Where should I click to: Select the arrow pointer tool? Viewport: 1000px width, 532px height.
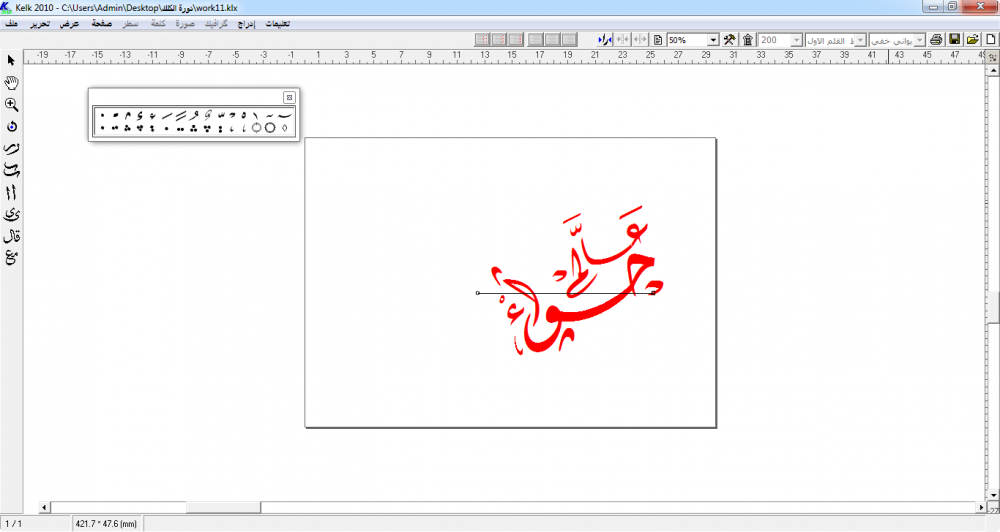[12, 61]
